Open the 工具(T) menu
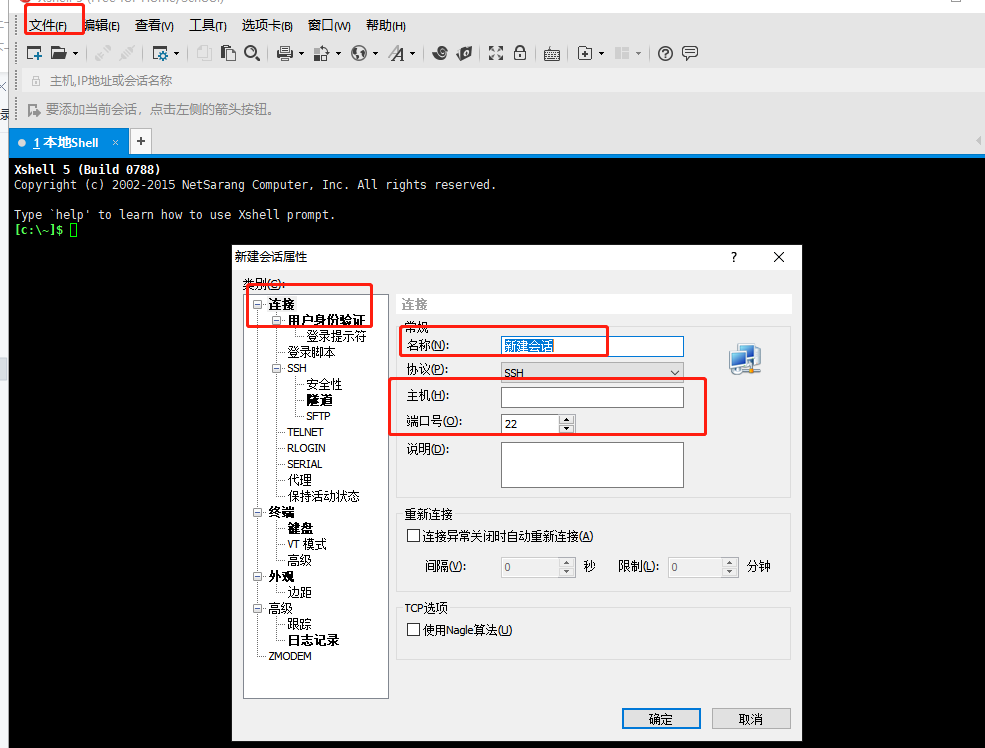Image resolution: width=985 pixels, height=748 pixels. pos(208,26)
